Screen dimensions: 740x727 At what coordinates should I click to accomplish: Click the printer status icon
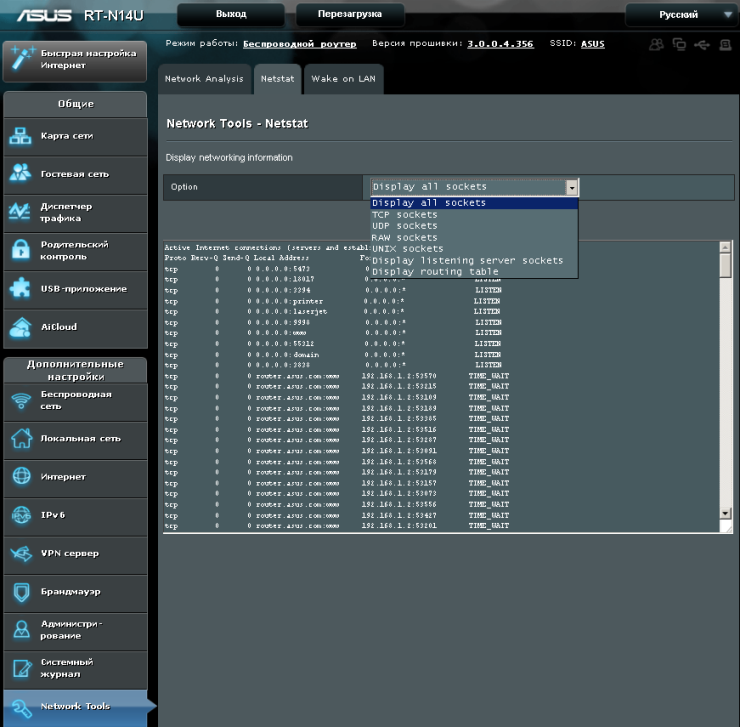coord(725,44)
